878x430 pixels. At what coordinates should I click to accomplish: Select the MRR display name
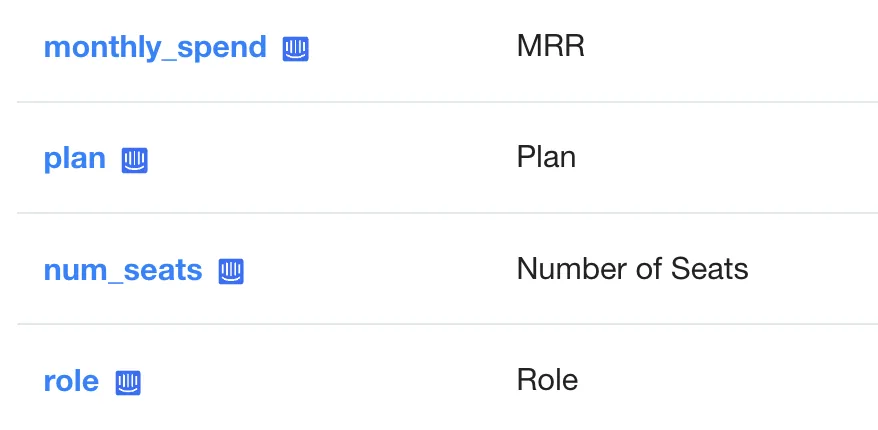point(551,45)
